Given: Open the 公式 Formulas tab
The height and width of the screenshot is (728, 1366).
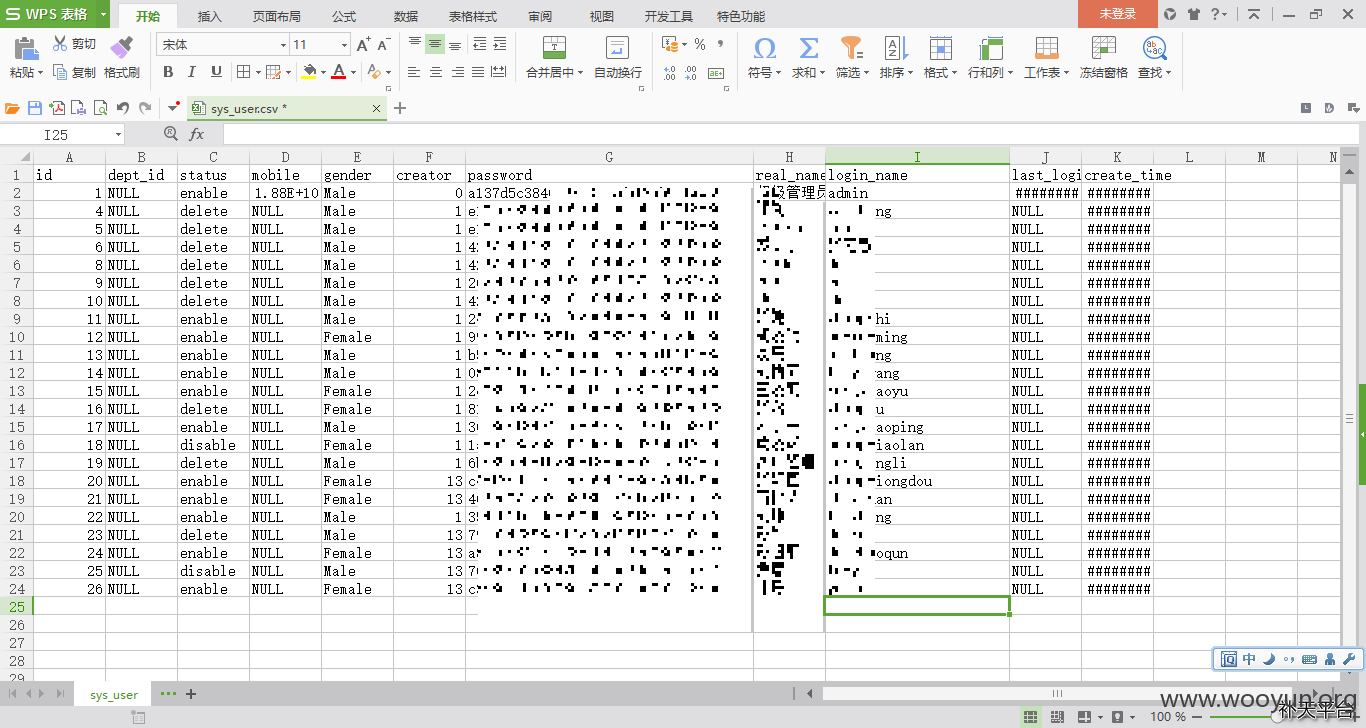Looking at the screenshot, I should tap(344, 16).
